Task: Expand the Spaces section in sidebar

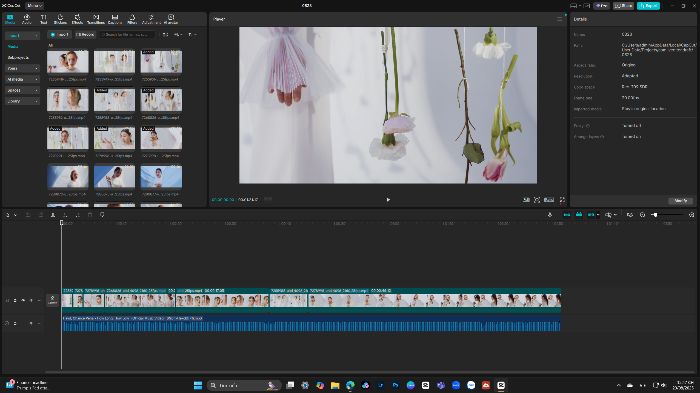Action: point(22,90)
